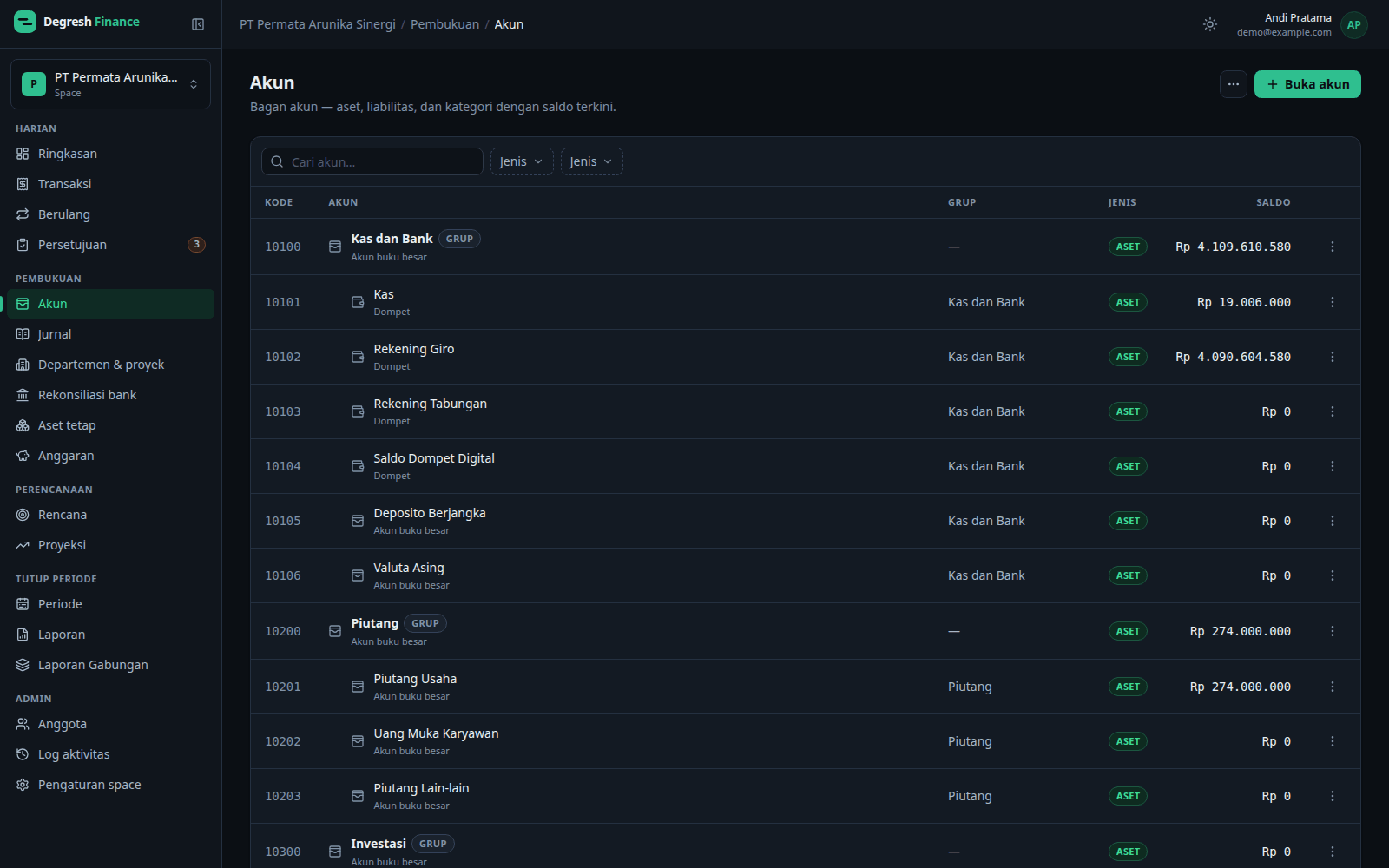Click the KODE column header
Viewport: 1389px width, 868px height.
pos(279,202)
